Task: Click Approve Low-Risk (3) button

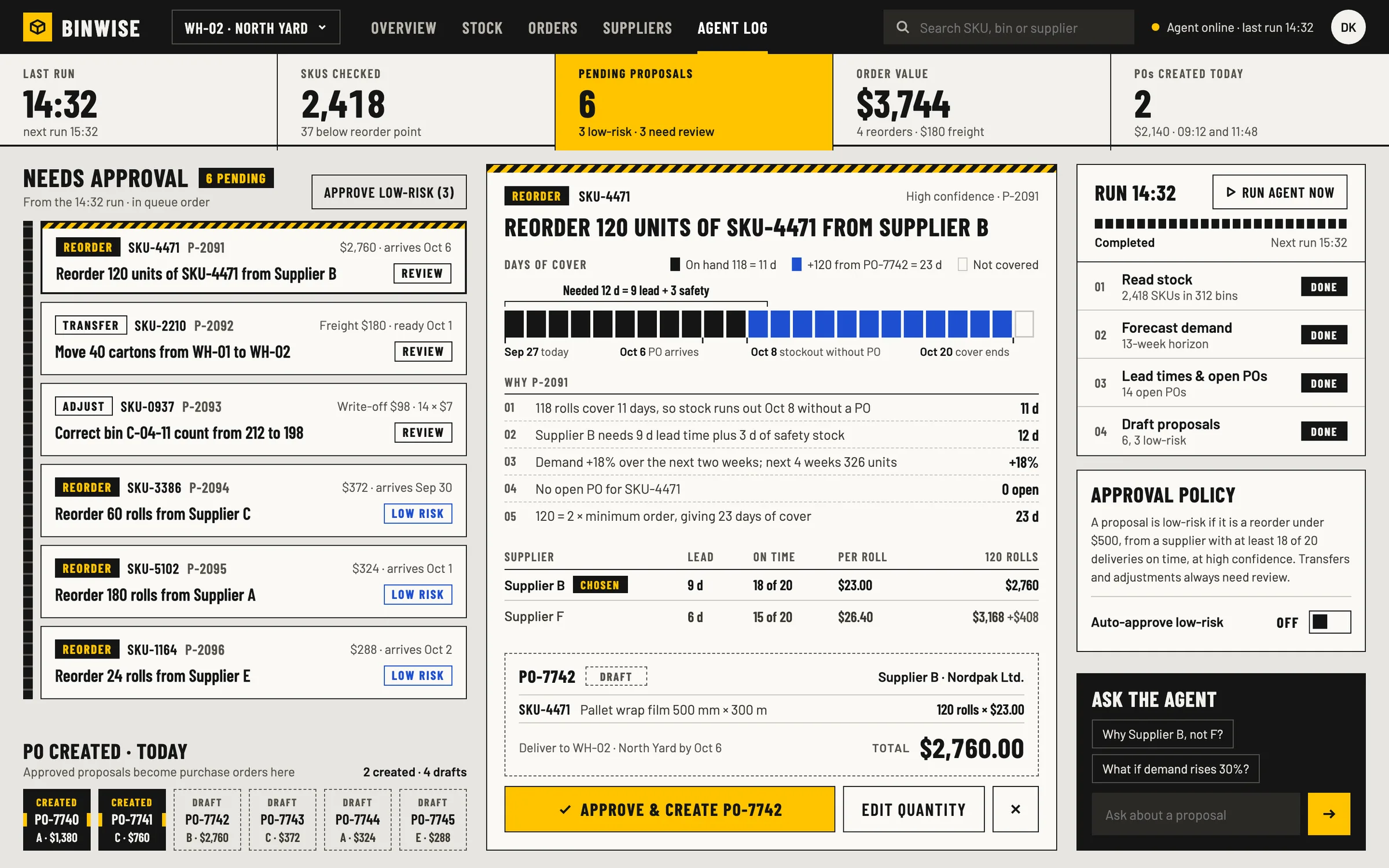Action: [x=389, y=192]
